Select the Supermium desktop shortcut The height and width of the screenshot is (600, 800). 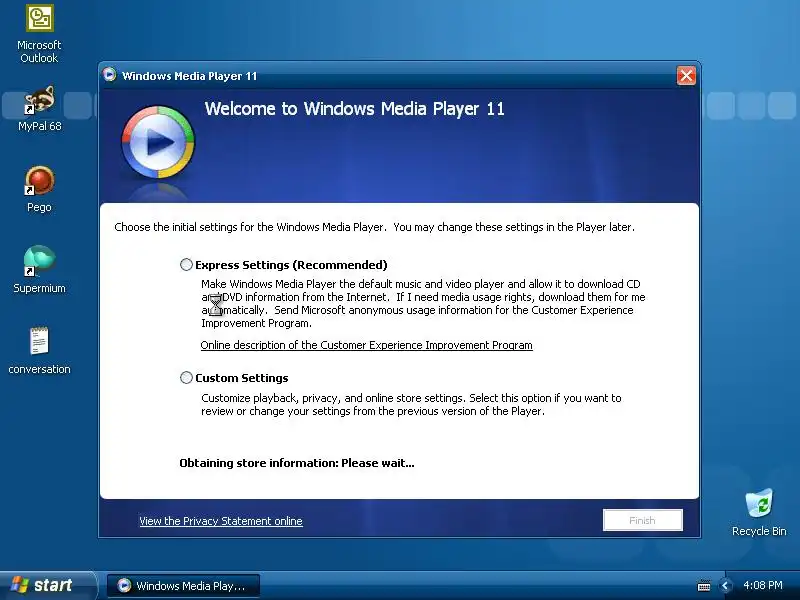[39, 269]
